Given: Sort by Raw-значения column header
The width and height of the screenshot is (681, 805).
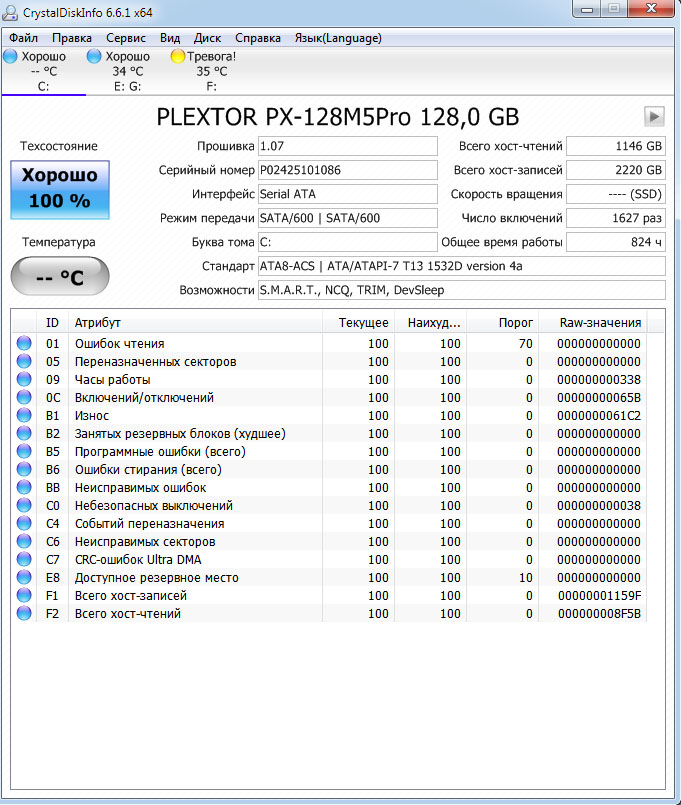Looking at the screenshot, I should (x=593, y=323).
